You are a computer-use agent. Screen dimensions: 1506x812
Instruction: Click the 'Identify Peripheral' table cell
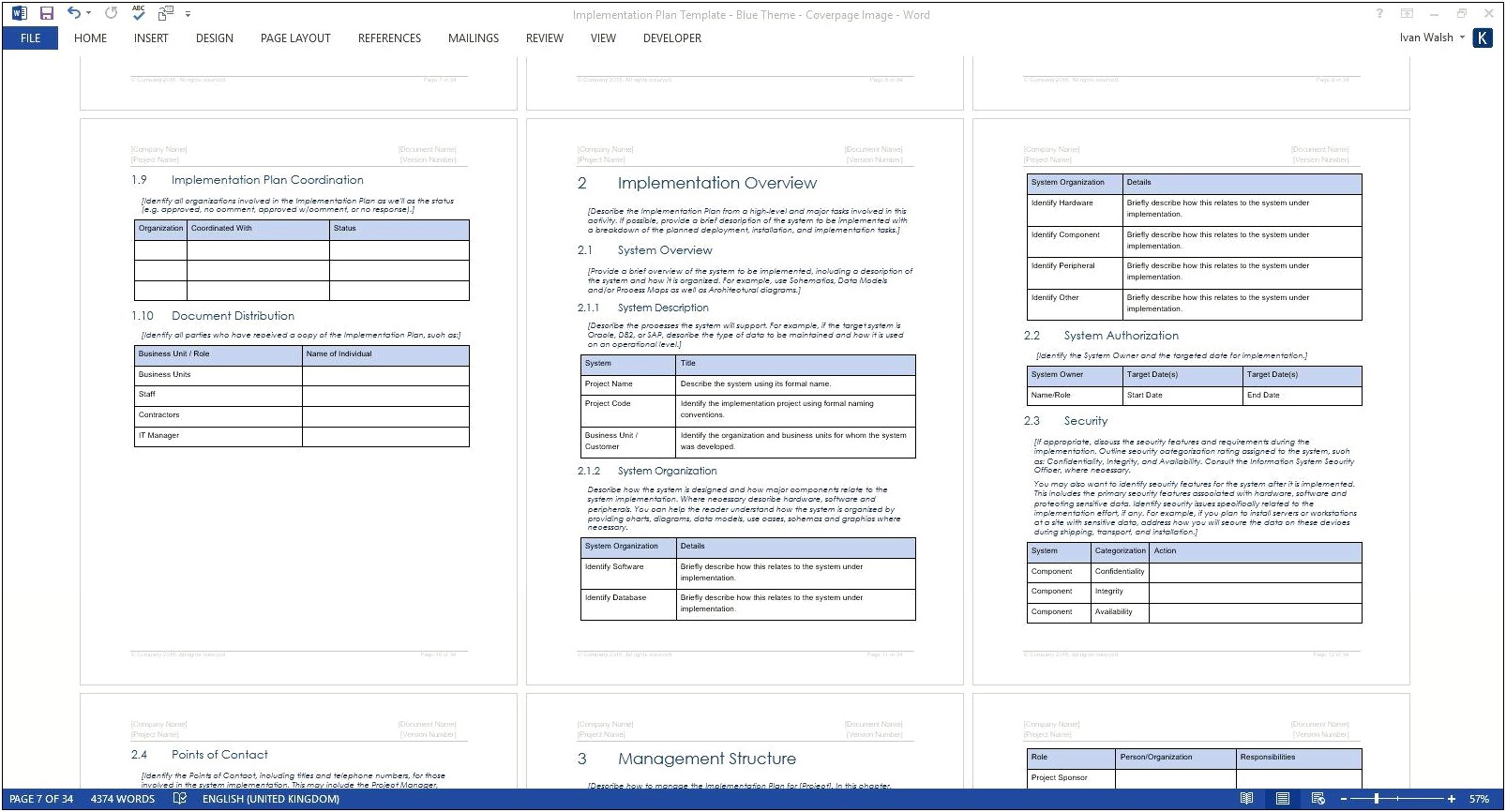pyautogui.click(x=1075, y=273)
